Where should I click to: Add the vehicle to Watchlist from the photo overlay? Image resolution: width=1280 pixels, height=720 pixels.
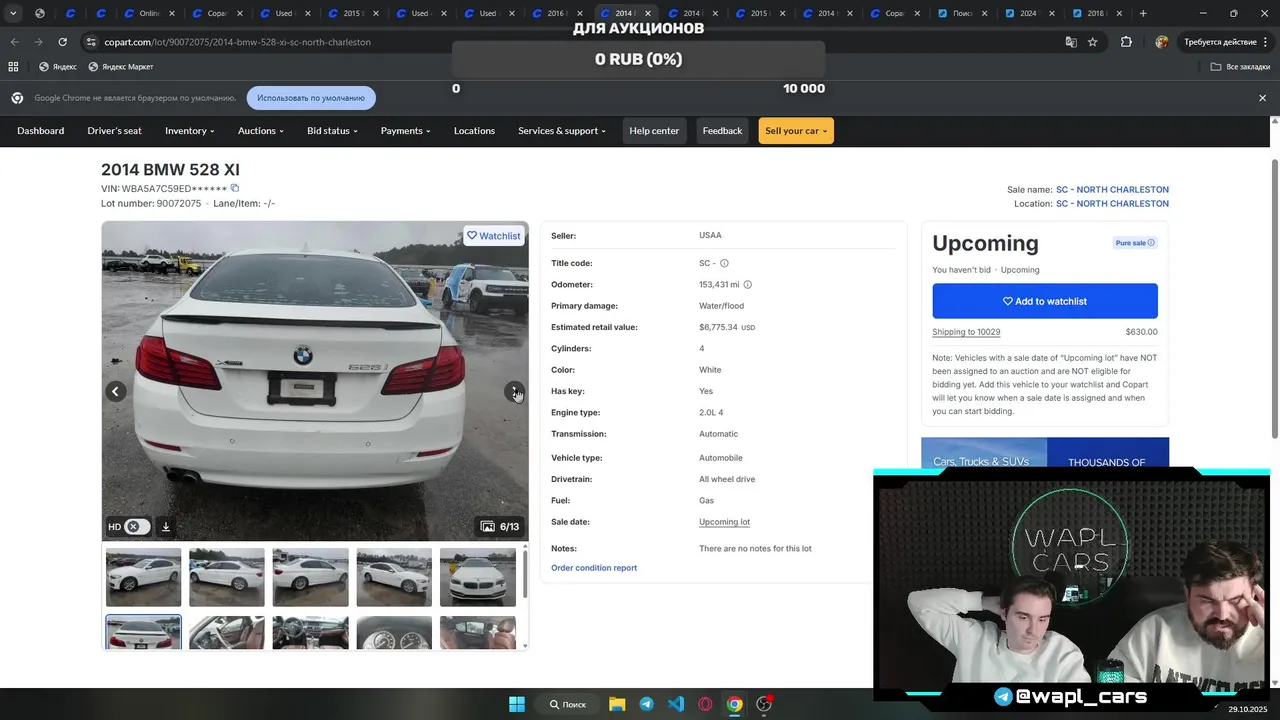point(494,236)
